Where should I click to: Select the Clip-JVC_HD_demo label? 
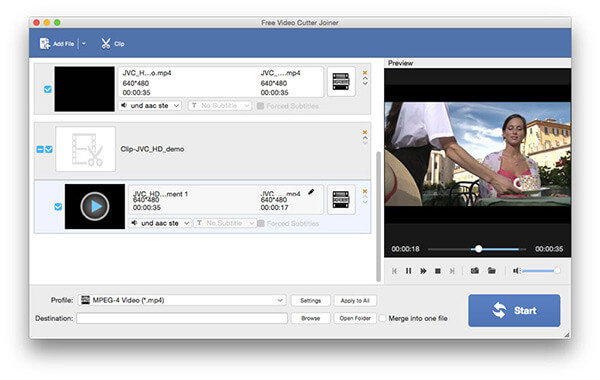click(x=152, y=149)
